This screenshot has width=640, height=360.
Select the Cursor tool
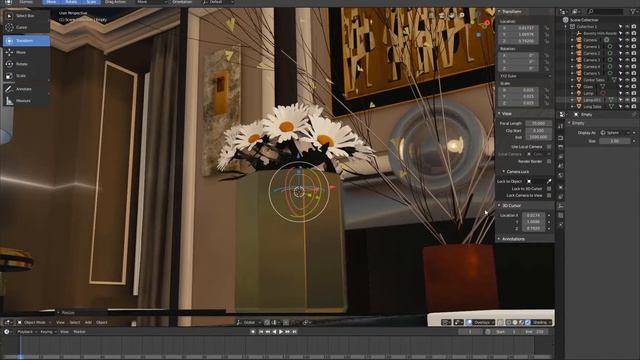26,27
